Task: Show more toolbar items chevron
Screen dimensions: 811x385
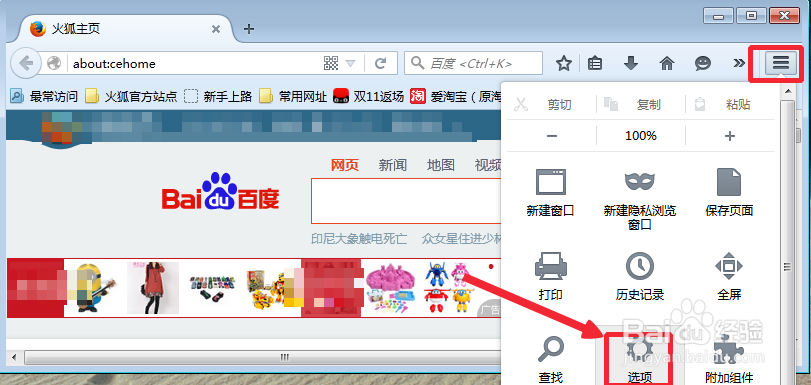Action: (x=739, y=63)
